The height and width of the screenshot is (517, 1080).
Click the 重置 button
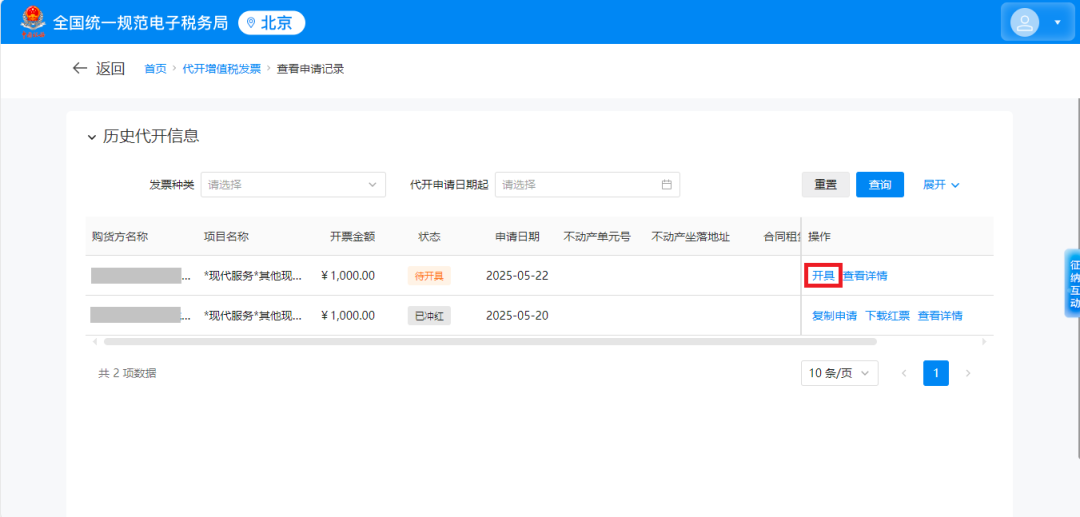[826, 184]
